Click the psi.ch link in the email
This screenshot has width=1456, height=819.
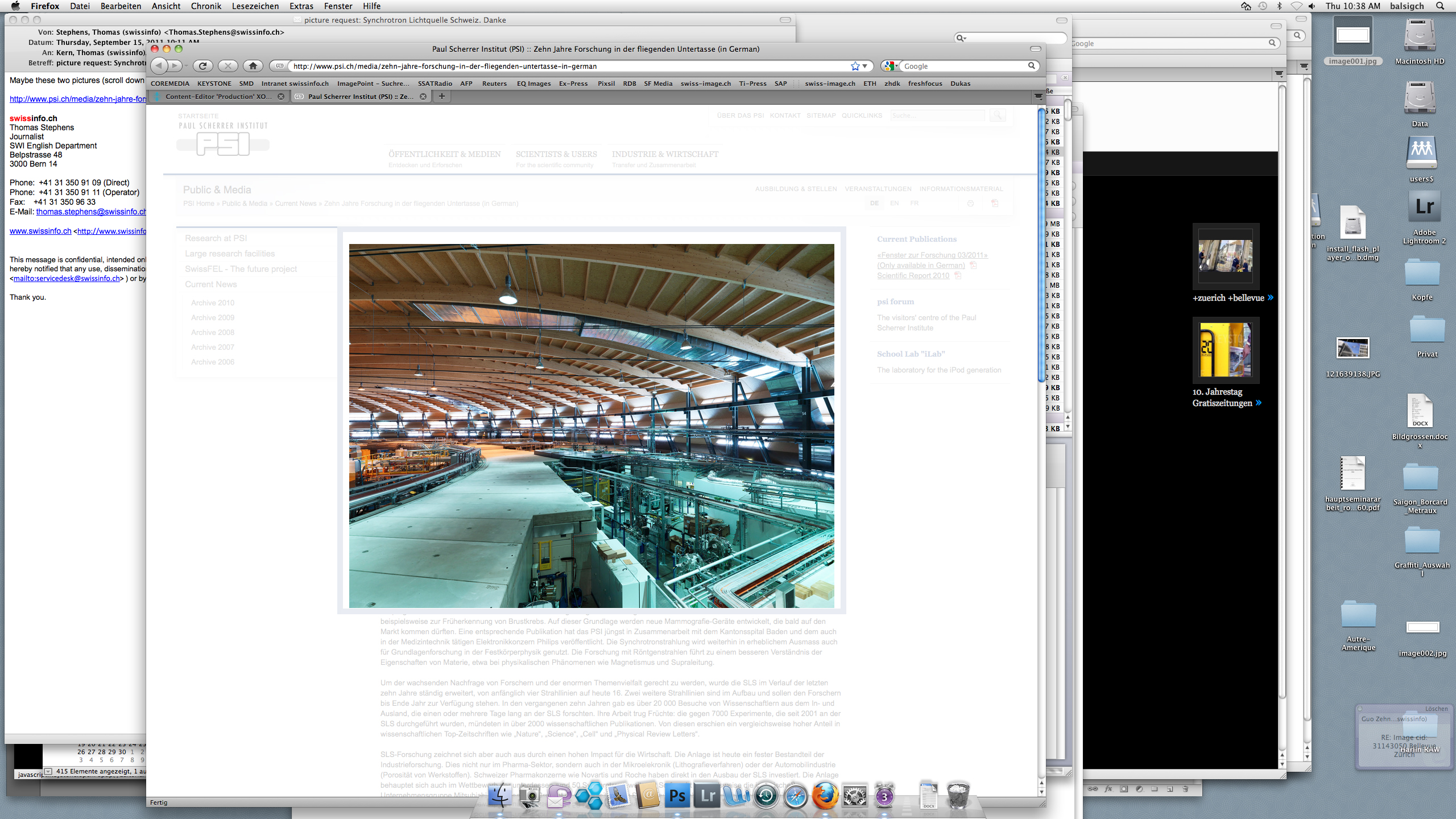[x=77, y=99]
